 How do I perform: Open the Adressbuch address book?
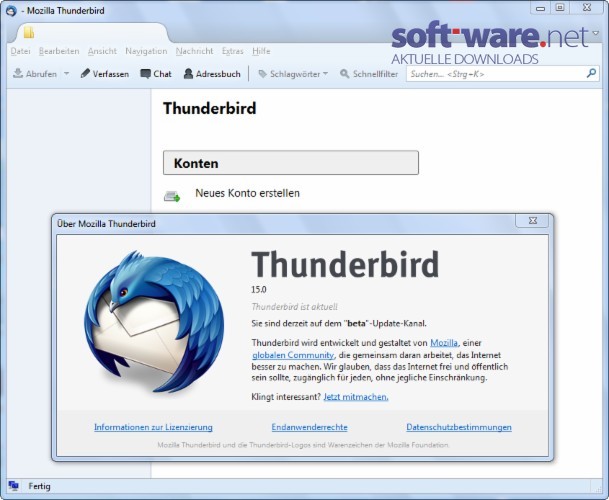coord(212,74)
